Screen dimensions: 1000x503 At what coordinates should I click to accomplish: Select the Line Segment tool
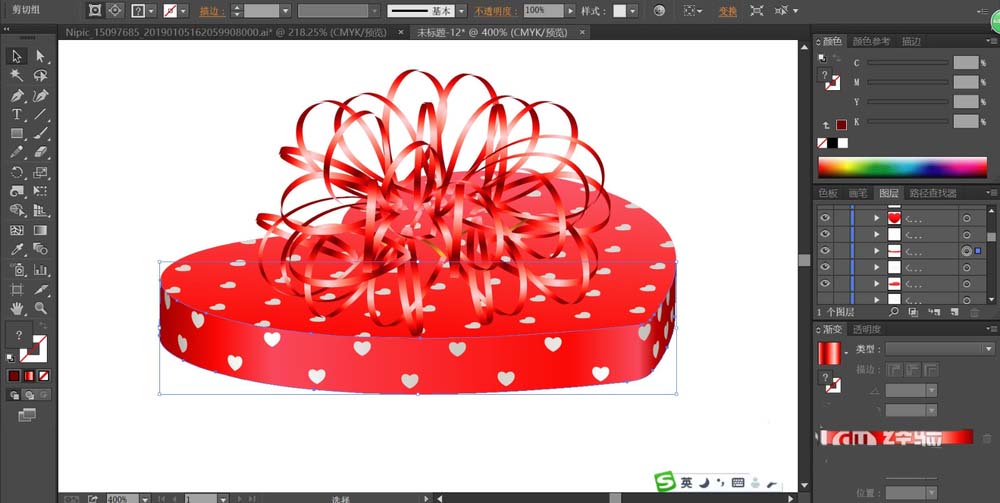(40, 115)
